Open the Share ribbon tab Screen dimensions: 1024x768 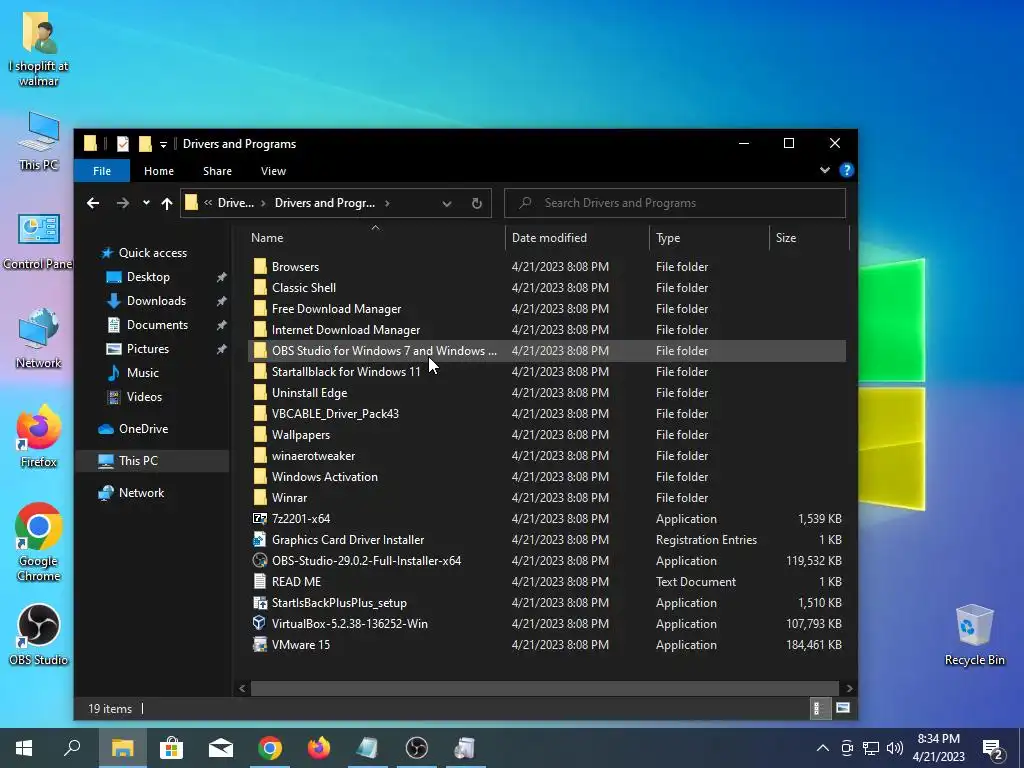(217, 170)
